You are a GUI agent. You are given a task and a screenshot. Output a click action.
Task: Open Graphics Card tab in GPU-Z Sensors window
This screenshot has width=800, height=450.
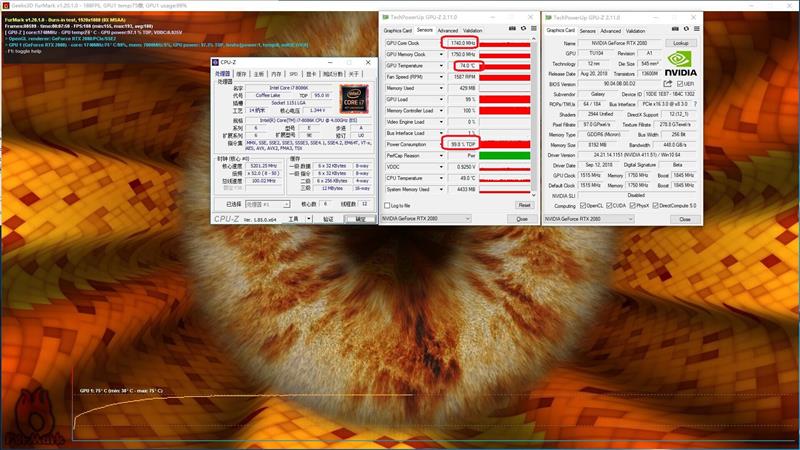(397, 31)
